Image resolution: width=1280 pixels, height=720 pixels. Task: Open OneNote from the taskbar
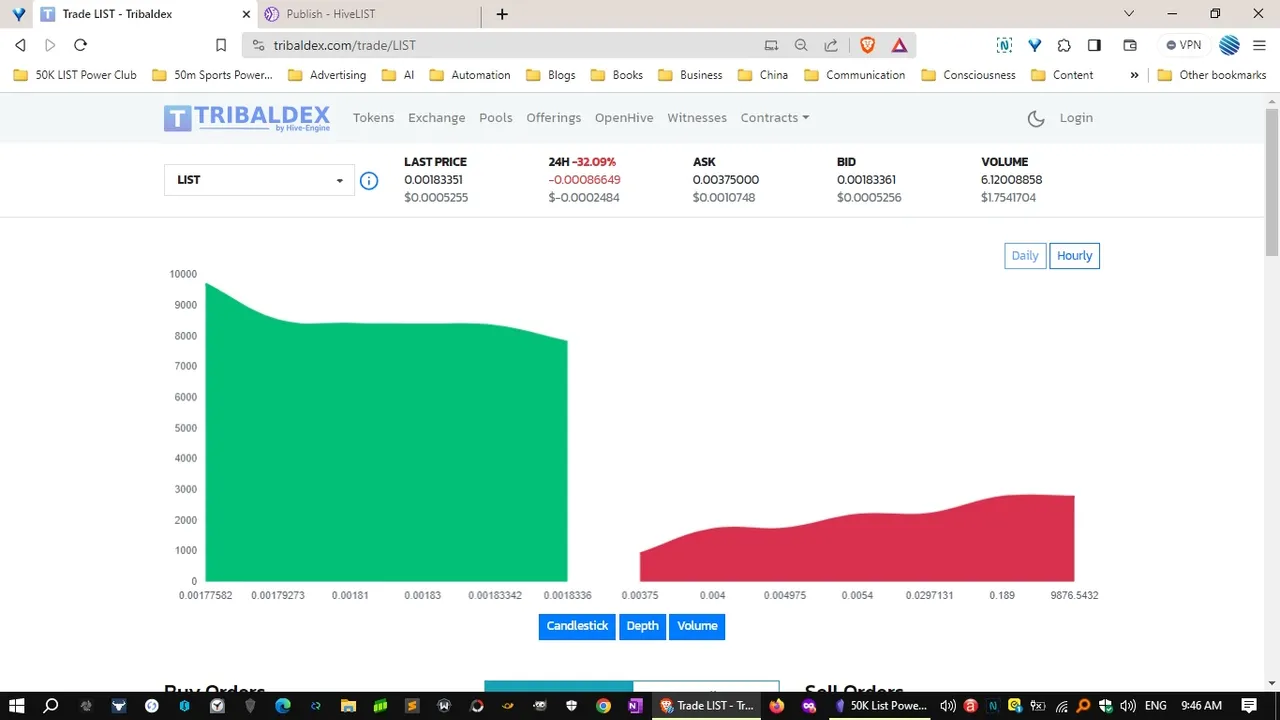coord(635,705)
